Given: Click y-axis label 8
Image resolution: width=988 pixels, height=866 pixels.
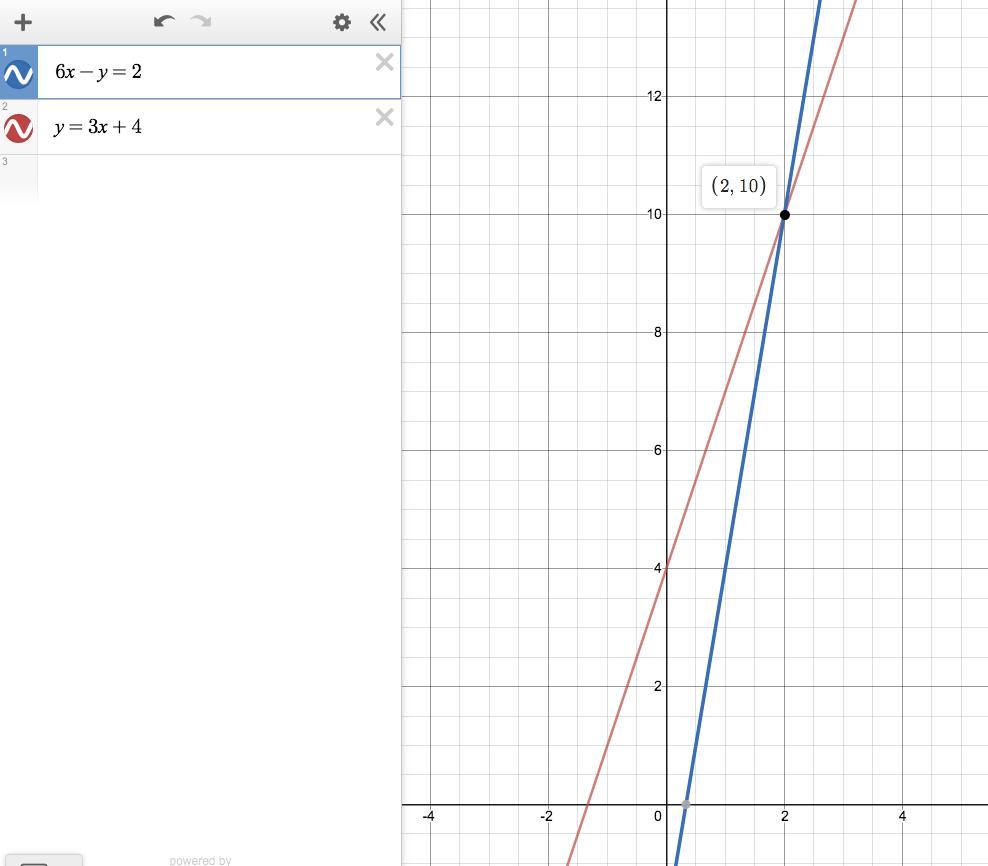Looking at the screenshot, I should click(658, 332).
